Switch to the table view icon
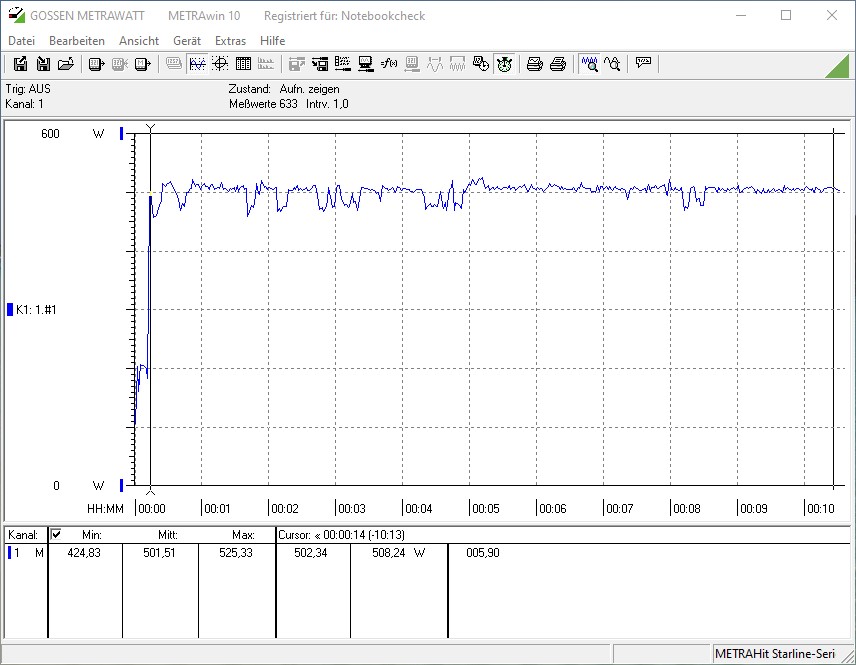 [243, 64]
